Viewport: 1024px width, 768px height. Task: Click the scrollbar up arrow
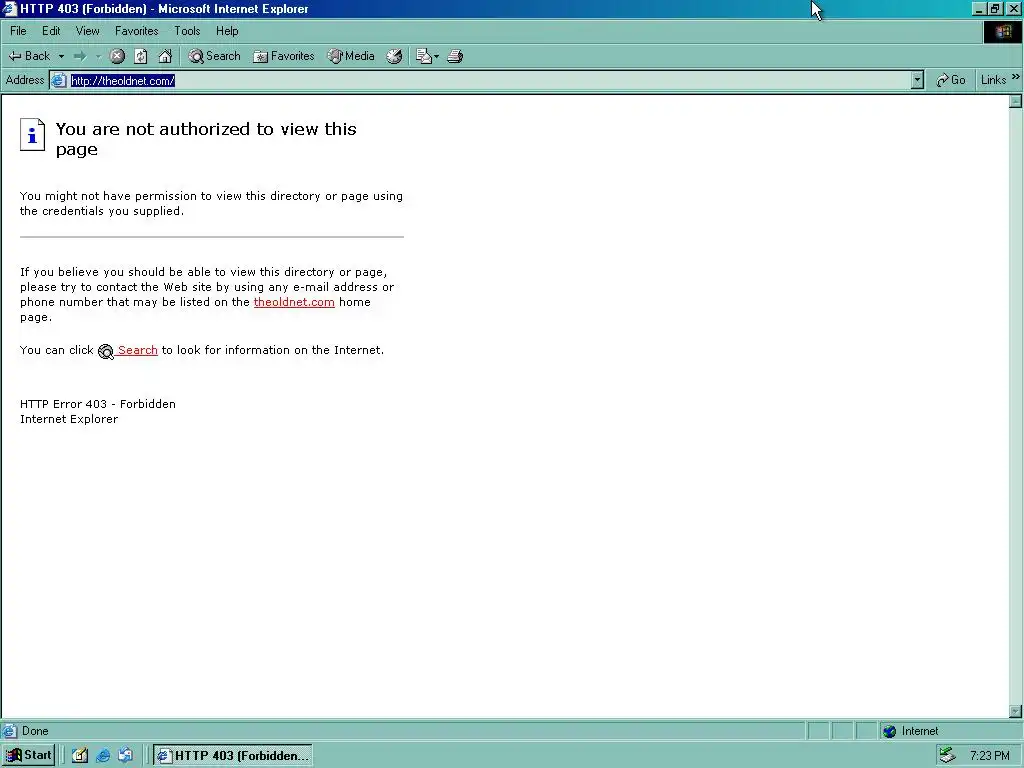(x=1016, y=101)
